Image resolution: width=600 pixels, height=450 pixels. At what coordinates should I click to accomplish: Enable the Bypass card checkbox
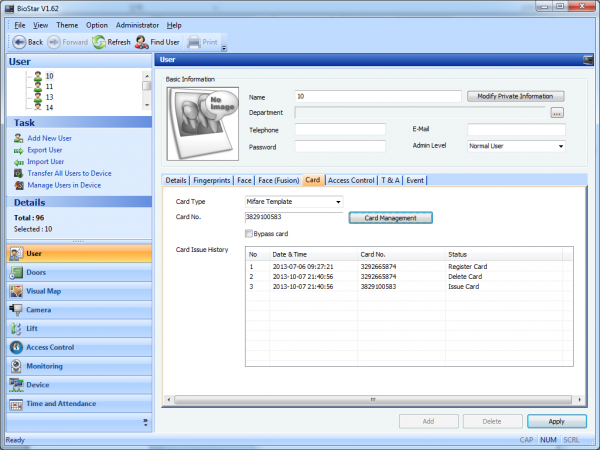(250, 233)
